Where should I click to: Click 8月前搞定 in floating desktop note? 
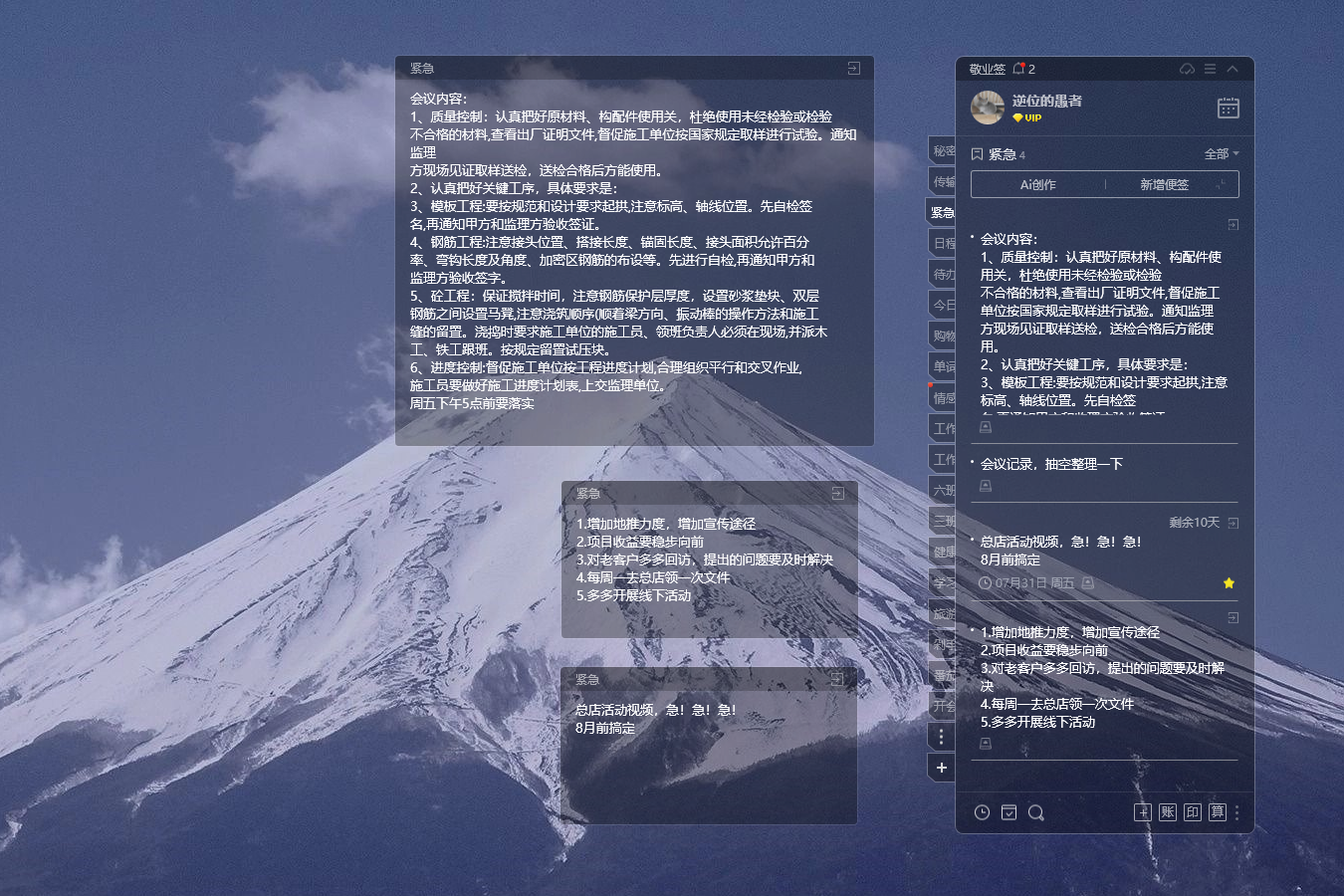coord(605,728)
